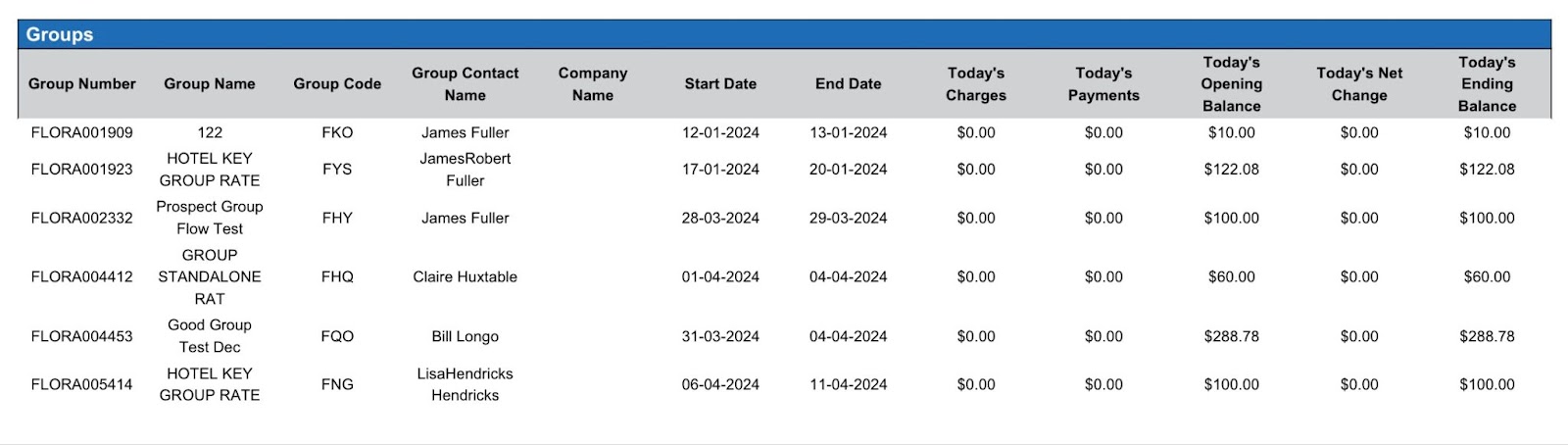This screenshot has height=445, width=1568.
Task: Click the Group Name column header
Action: 210,84
